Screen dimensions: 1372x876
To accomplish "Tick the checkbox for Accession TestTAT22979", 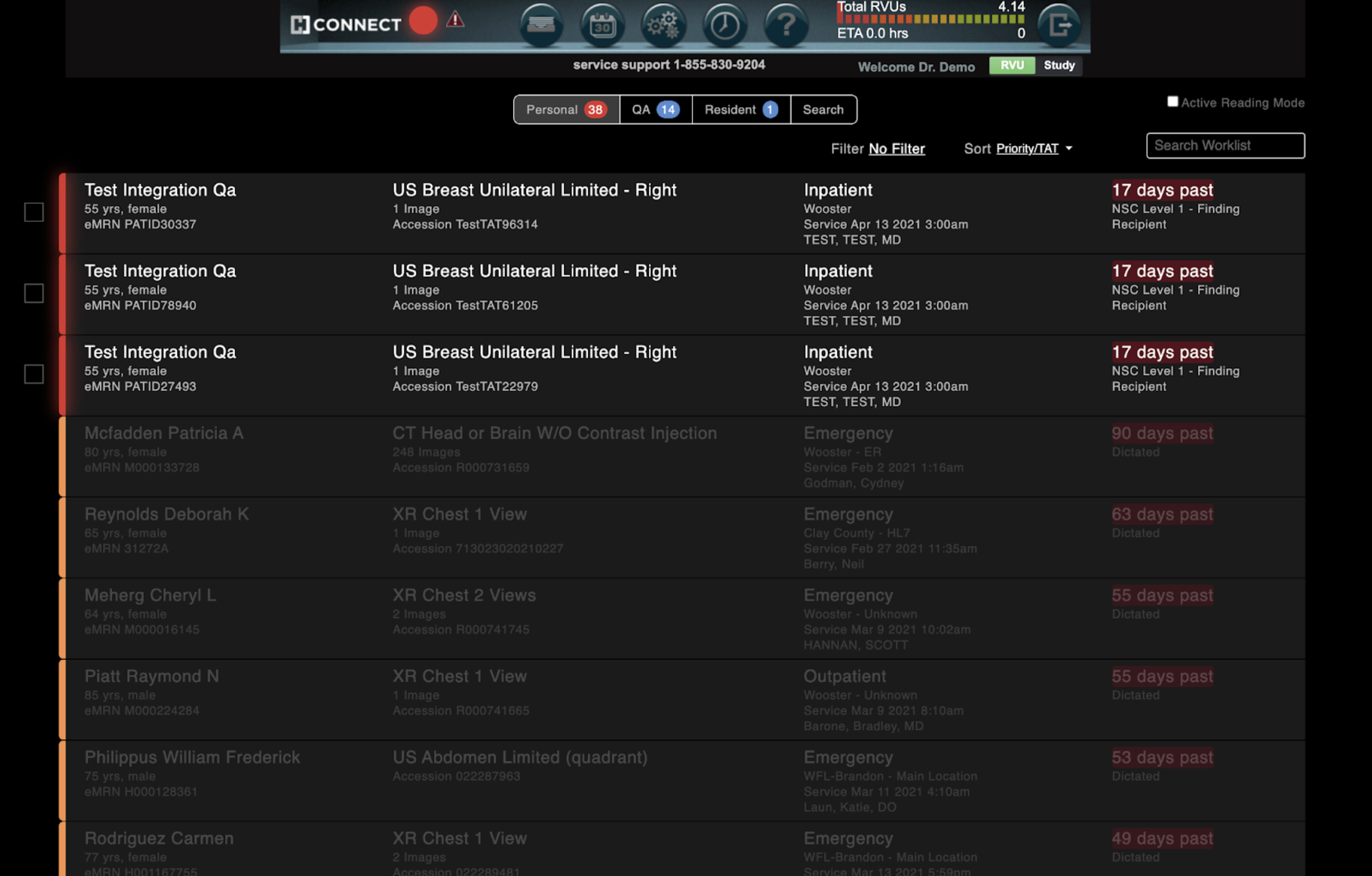I will pyautogui.click(x=34, y=374).
